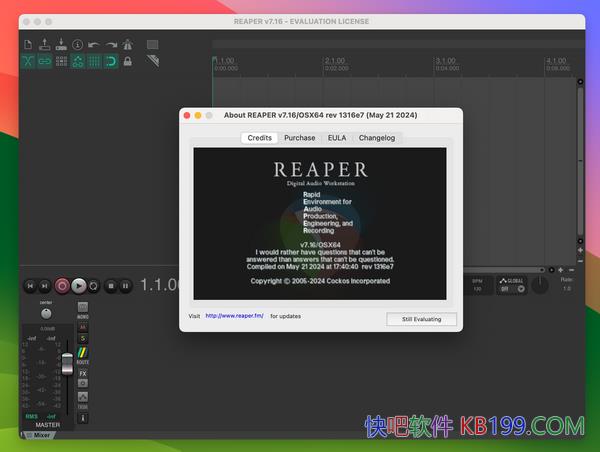
Task: Toggle the item grouping link icon
Action: (44, 61)
